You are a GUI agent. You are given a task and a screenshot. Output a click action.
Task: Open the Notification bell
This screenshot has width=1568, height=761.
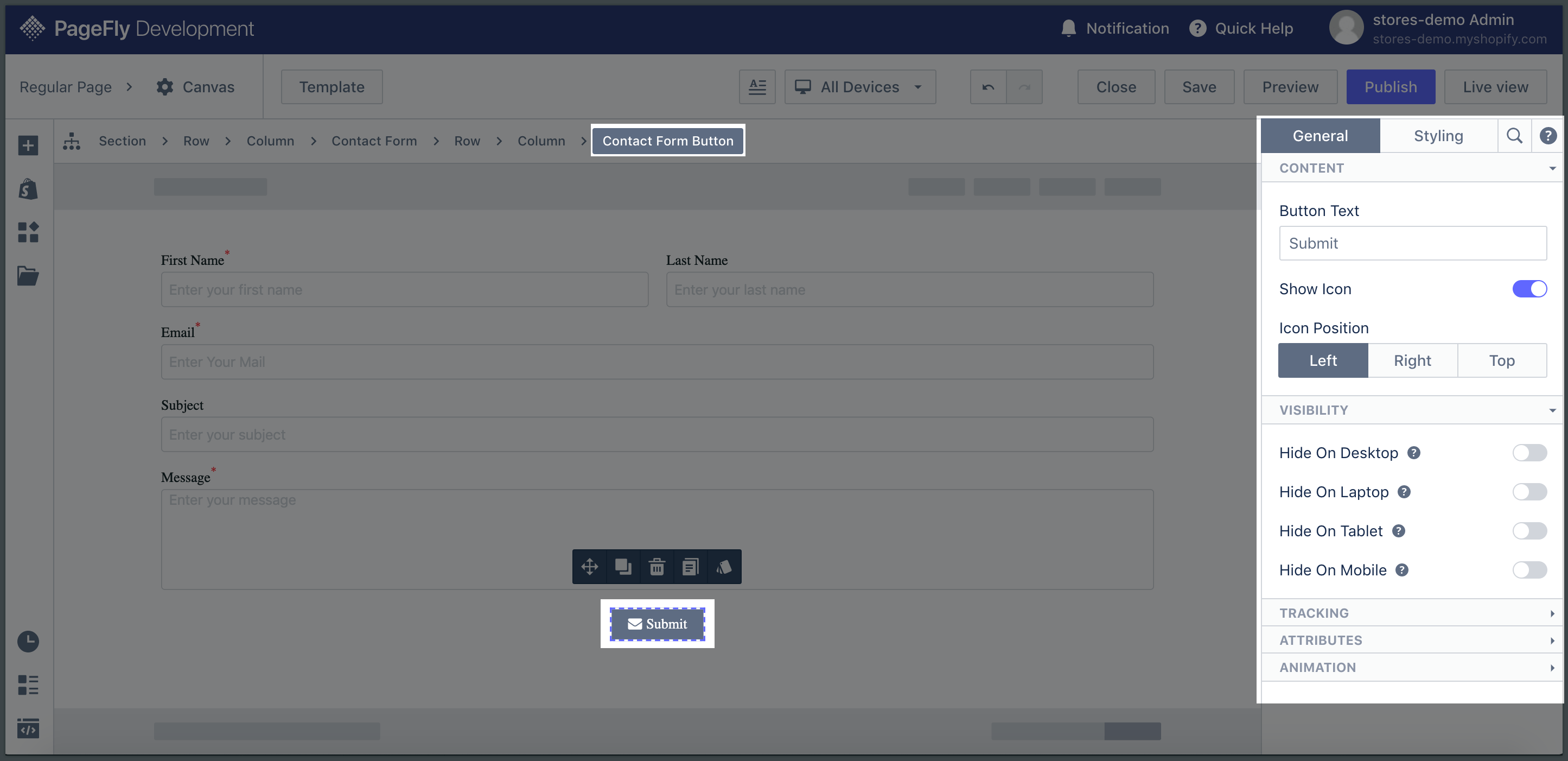1068,28
